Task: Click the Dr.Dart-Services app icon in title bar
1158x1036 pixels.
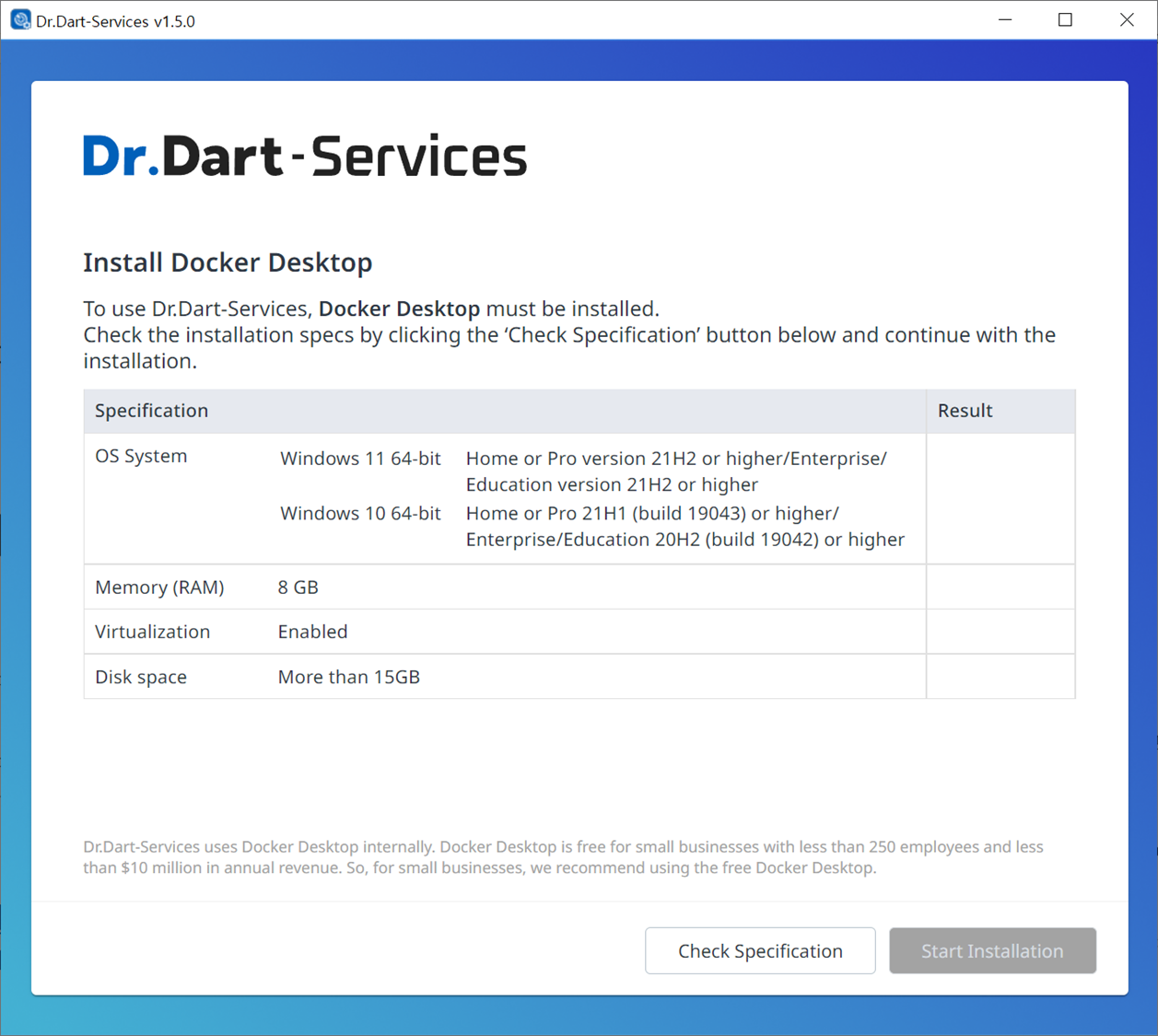Action: pyautogui.click(x=19, y=20)
